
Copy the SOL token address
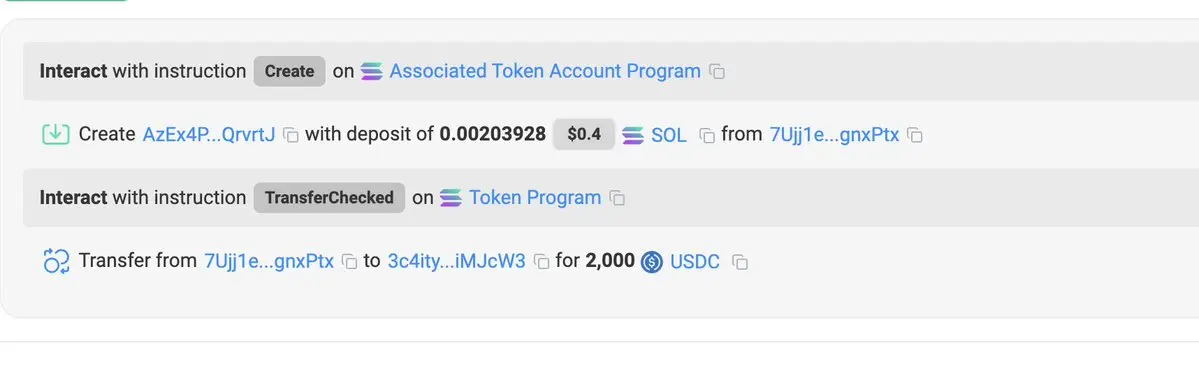point(707,135)
